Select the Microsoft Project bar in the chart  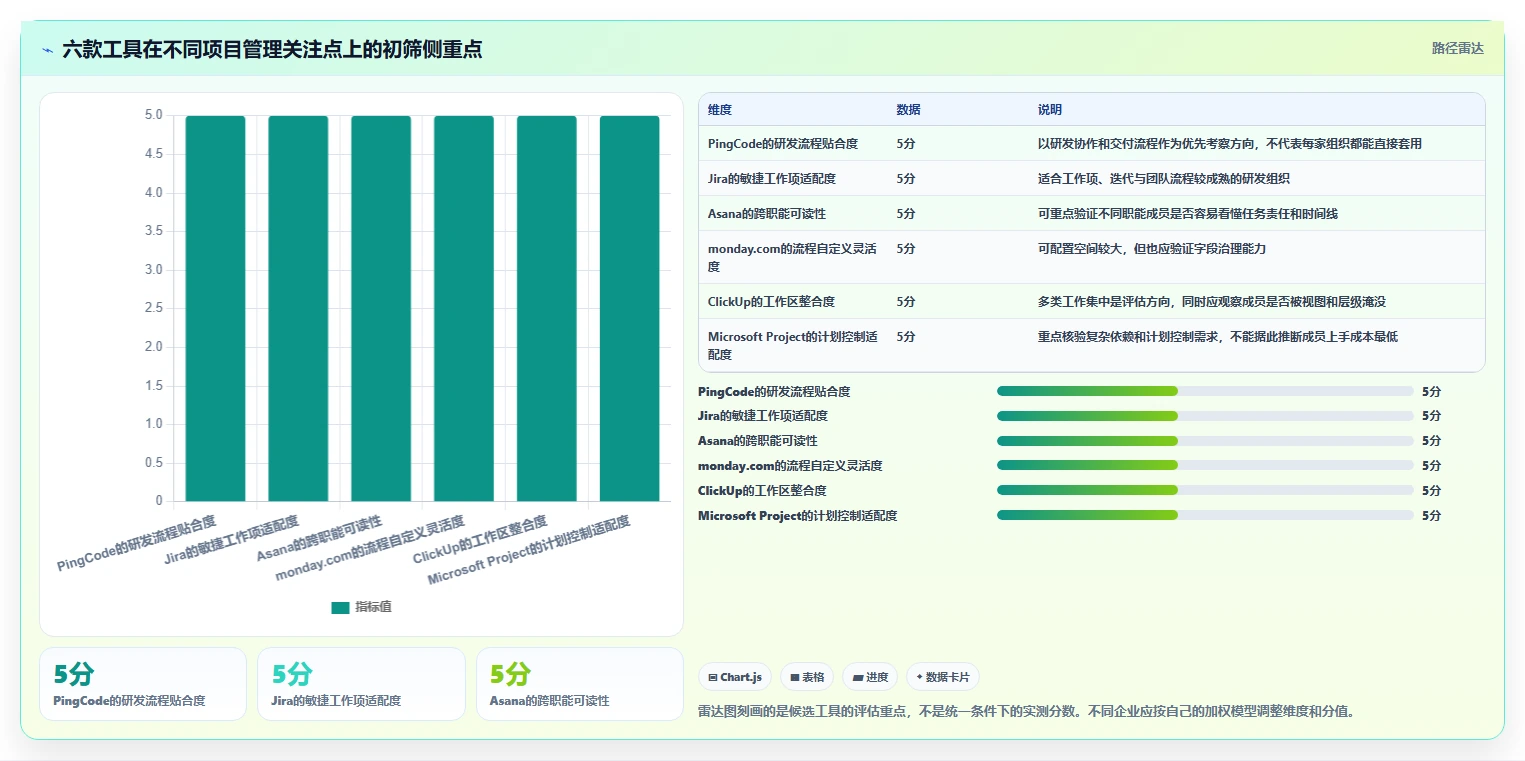tap(630, 308)
